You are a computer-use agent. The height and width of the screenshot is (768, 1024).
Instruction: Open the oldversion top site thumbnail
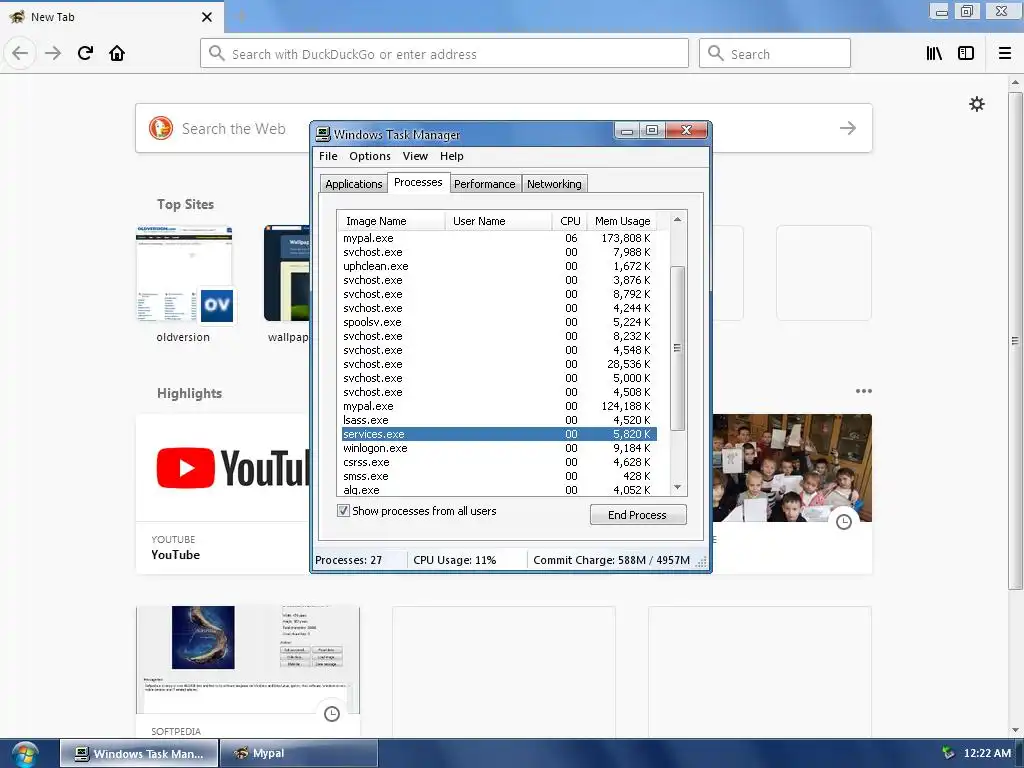(x=184, y=274)
